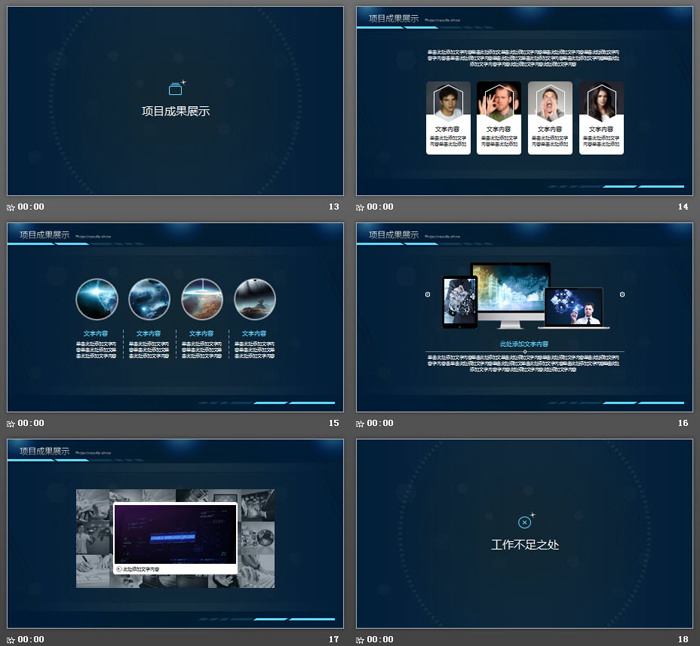
Task: Click the transition star icon below slide 16
Action: click(361, 423)
